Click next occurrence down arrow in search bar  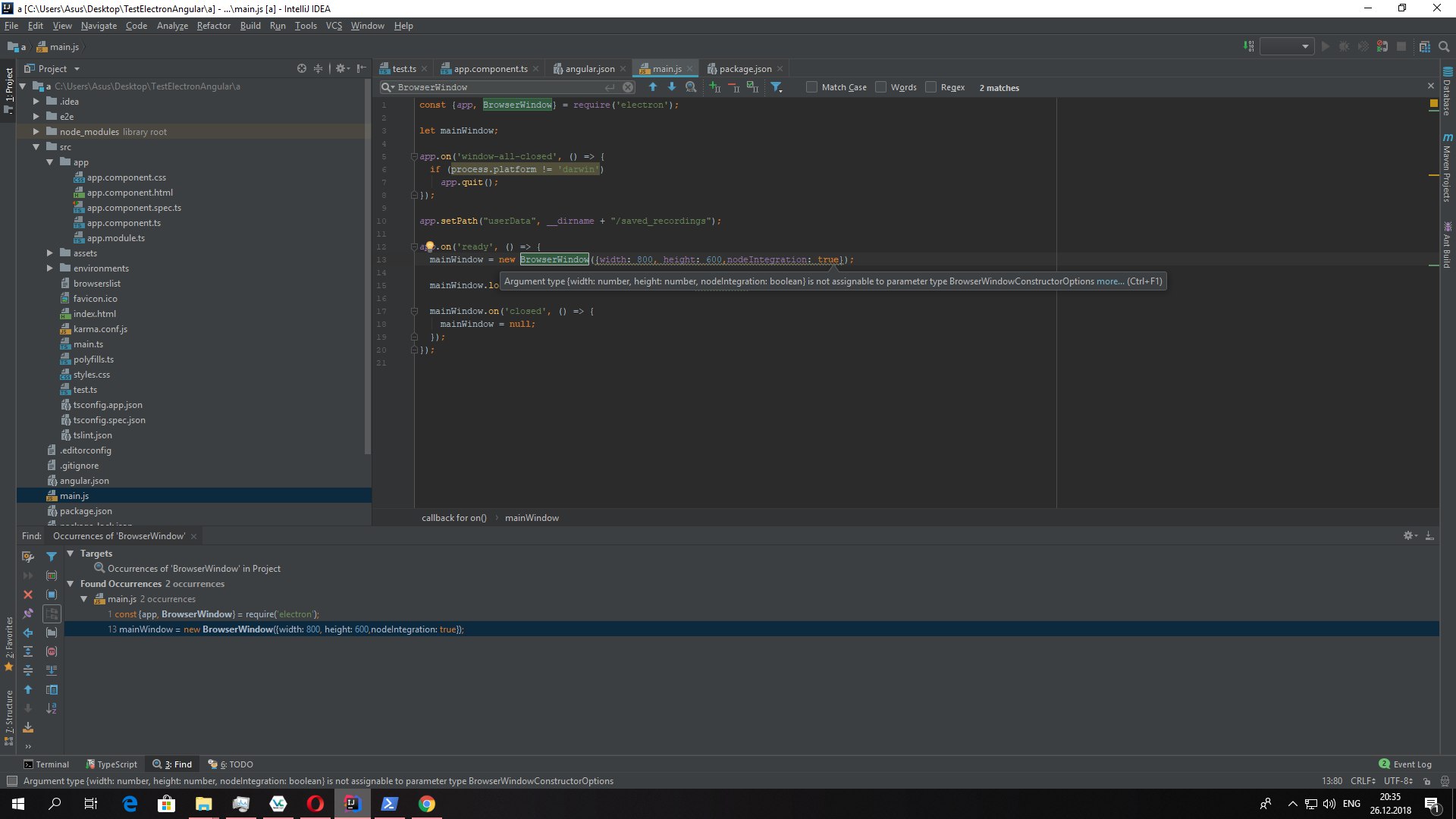pos(671,87)
